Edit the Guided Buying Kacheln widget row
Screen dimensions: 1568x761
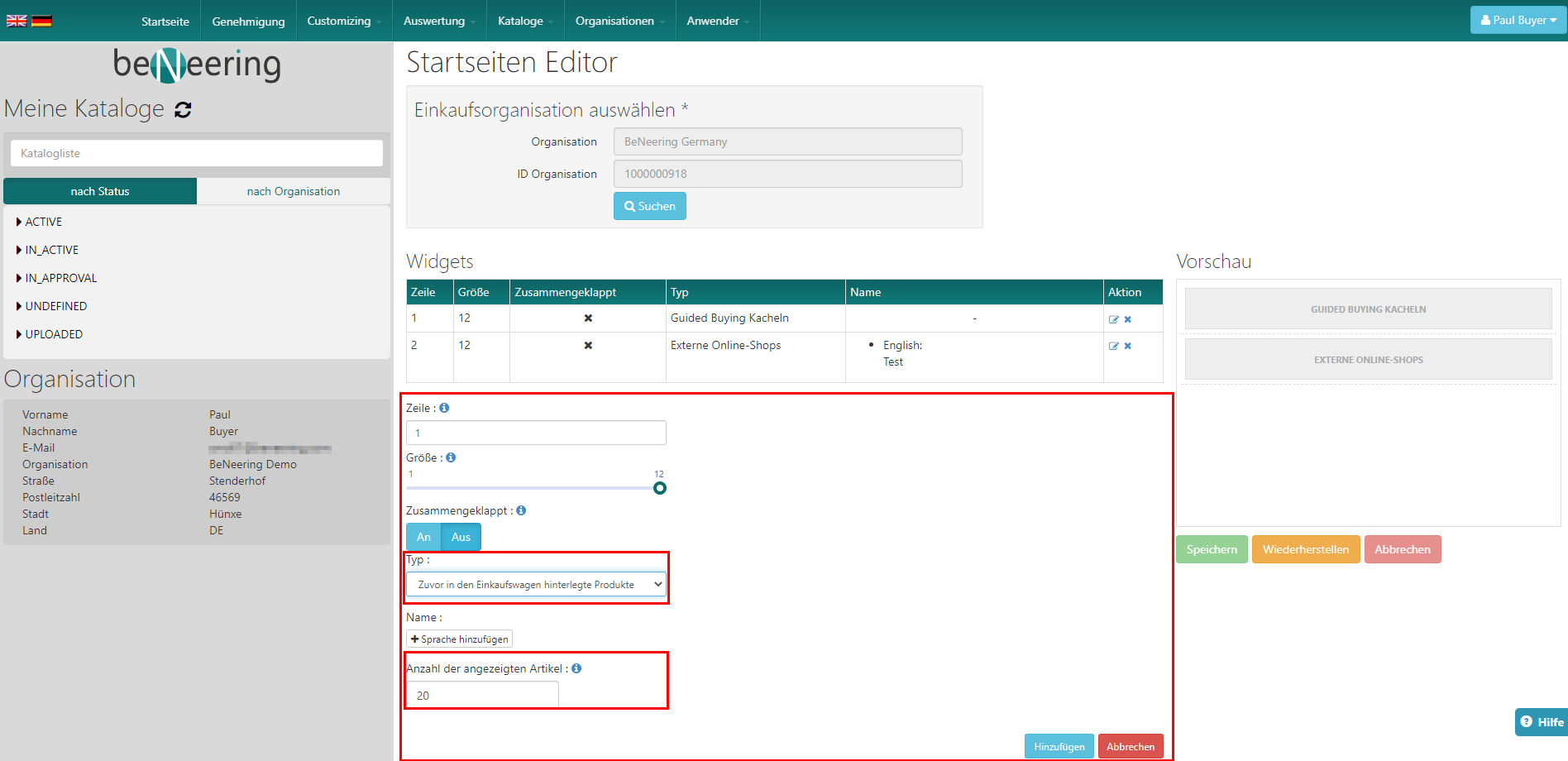[x=1113, y=319]
